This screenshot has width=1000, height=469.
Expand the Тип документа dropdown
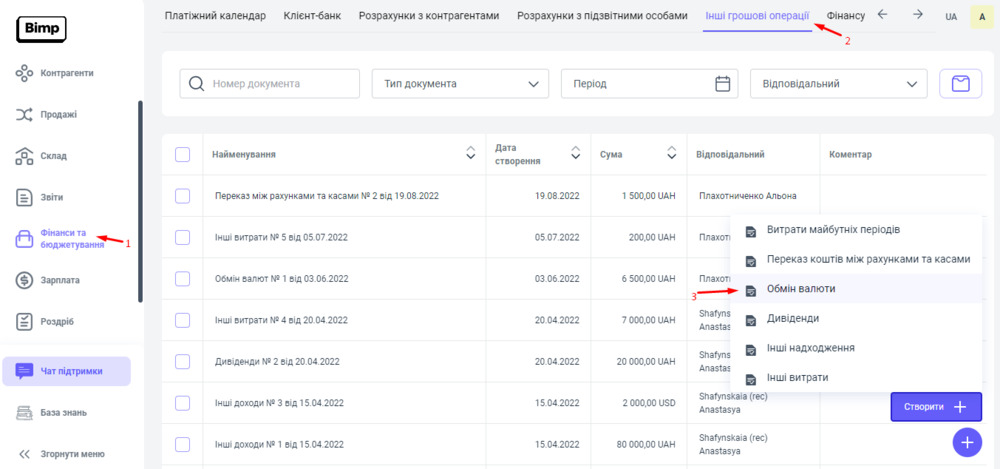point(460,84)
